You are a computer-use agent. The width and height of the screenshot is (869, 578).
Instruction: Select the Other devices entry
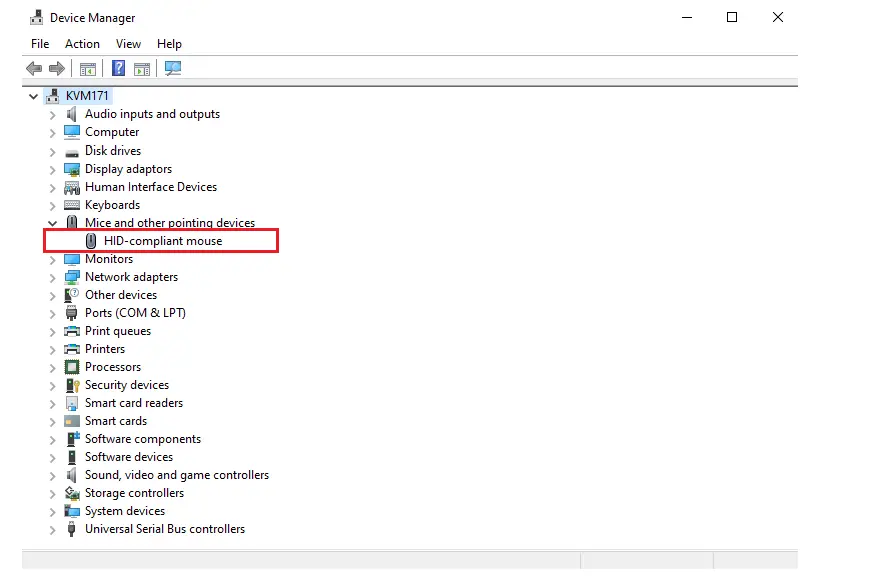(120, 294)
